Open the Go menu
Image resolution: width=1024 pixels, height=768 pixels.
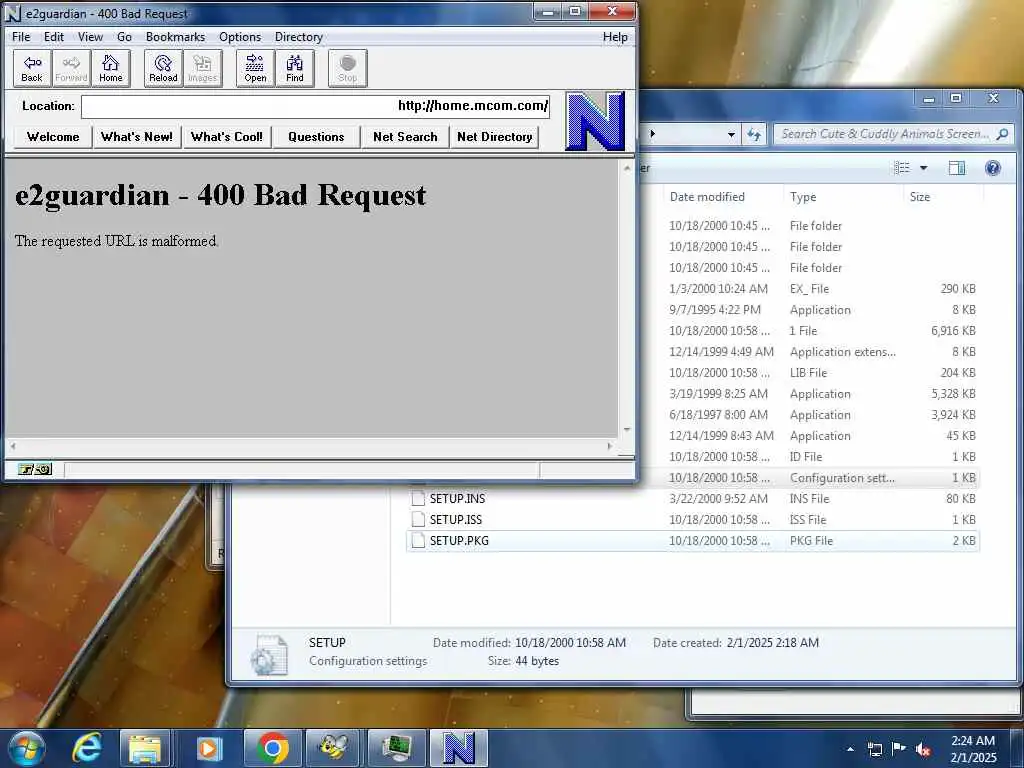point(124,37)
